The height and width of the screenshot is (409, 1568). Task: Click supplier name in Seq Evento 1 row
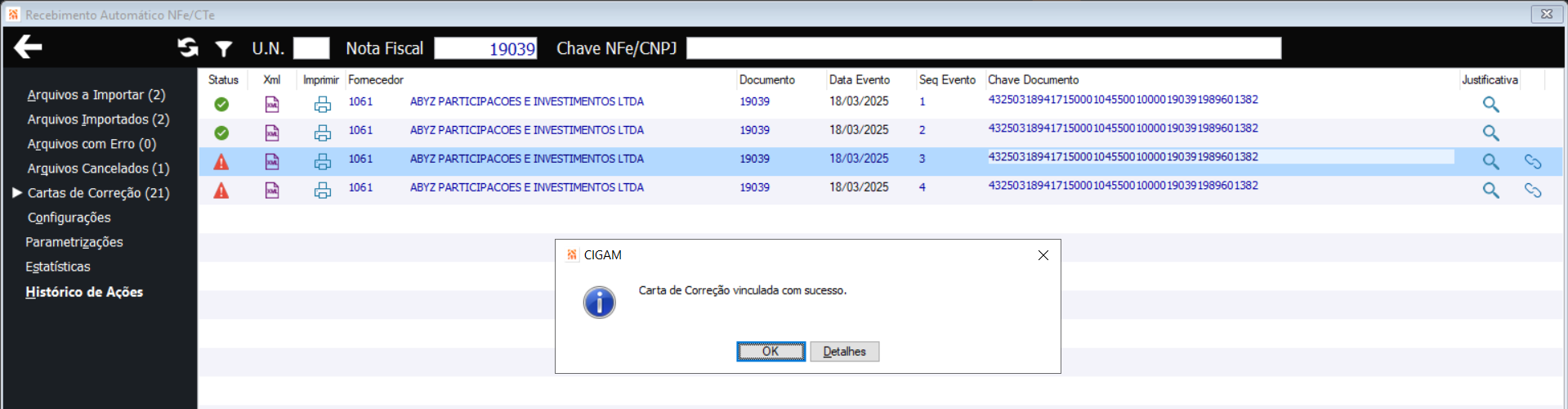527,101
